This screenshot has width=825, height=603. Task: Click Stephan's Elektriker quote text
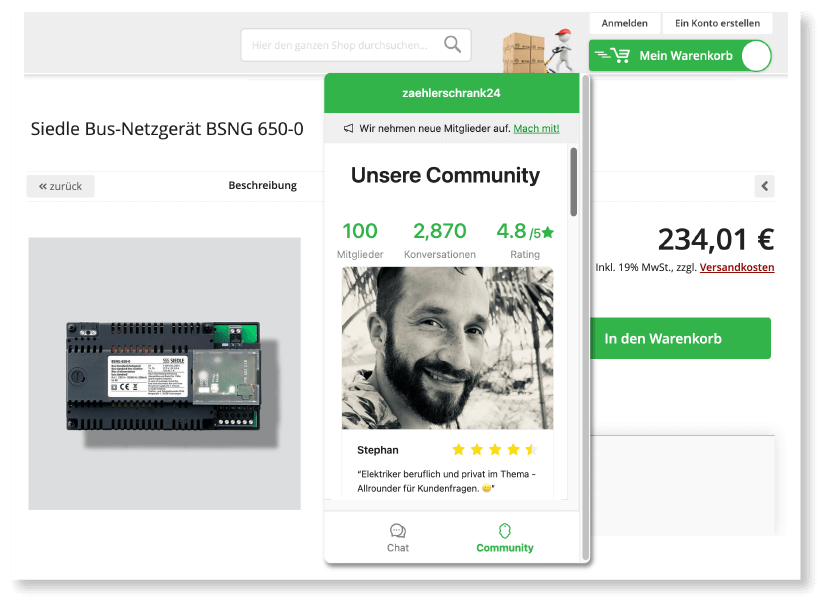coord(446,481)
